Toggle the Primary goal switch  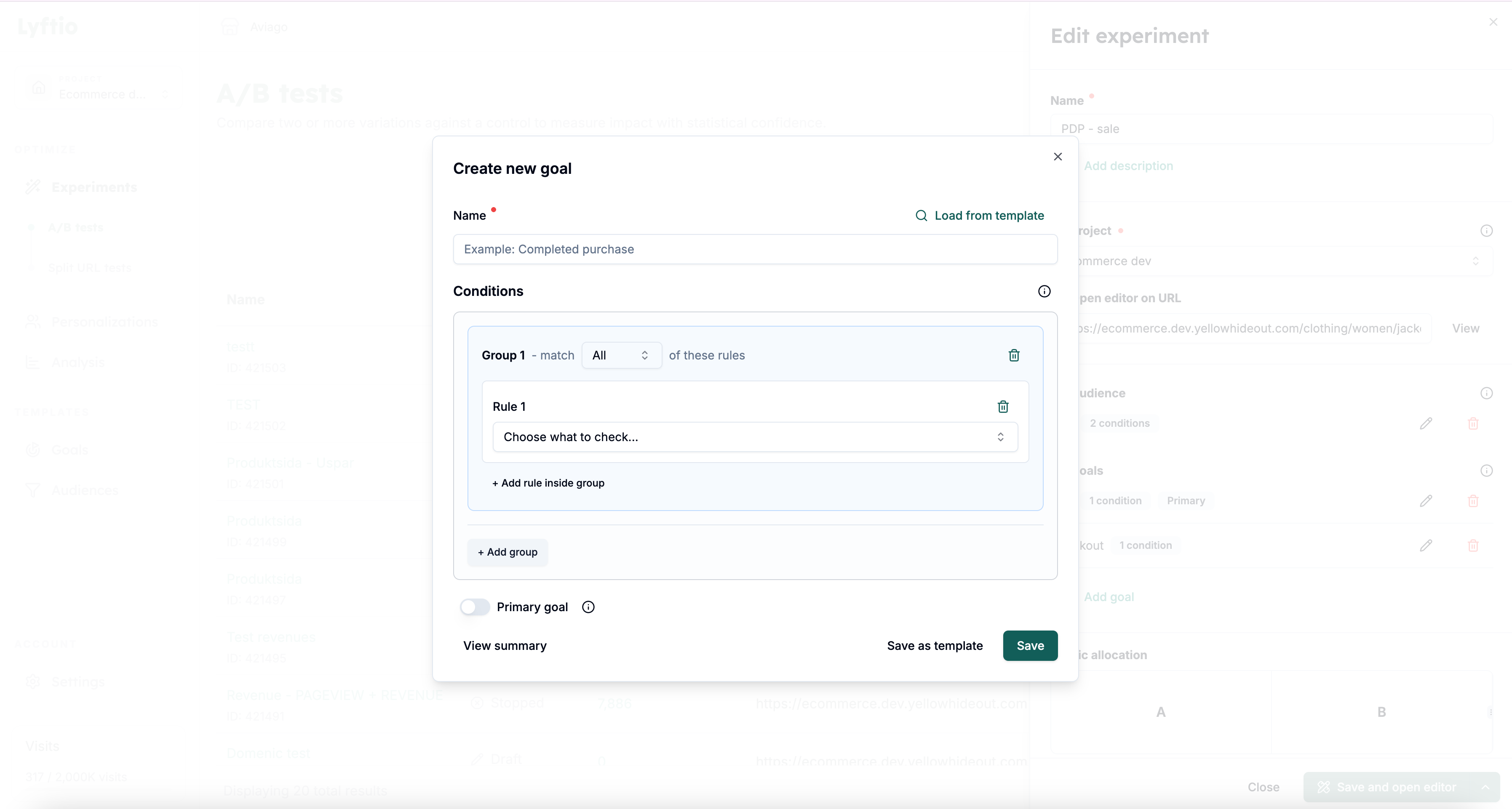(475, 607)
